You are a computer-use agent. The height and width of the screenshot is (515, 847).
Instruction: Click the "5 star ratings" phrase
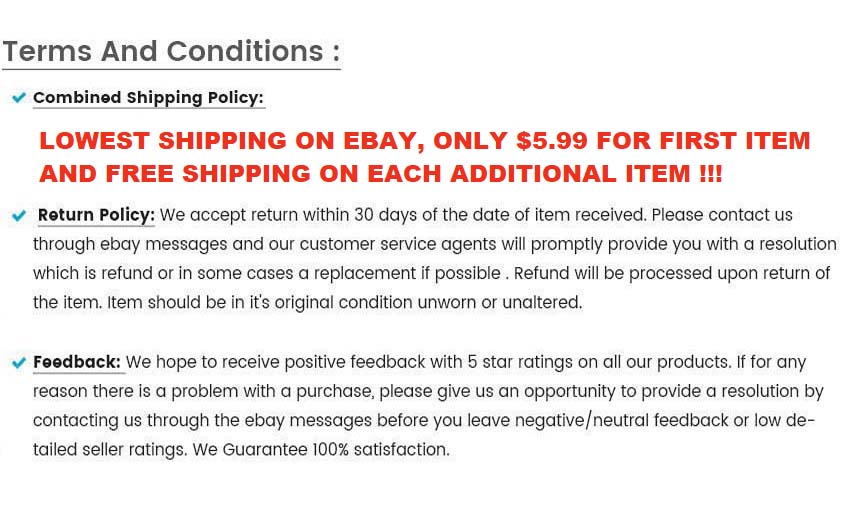[517, 362]
